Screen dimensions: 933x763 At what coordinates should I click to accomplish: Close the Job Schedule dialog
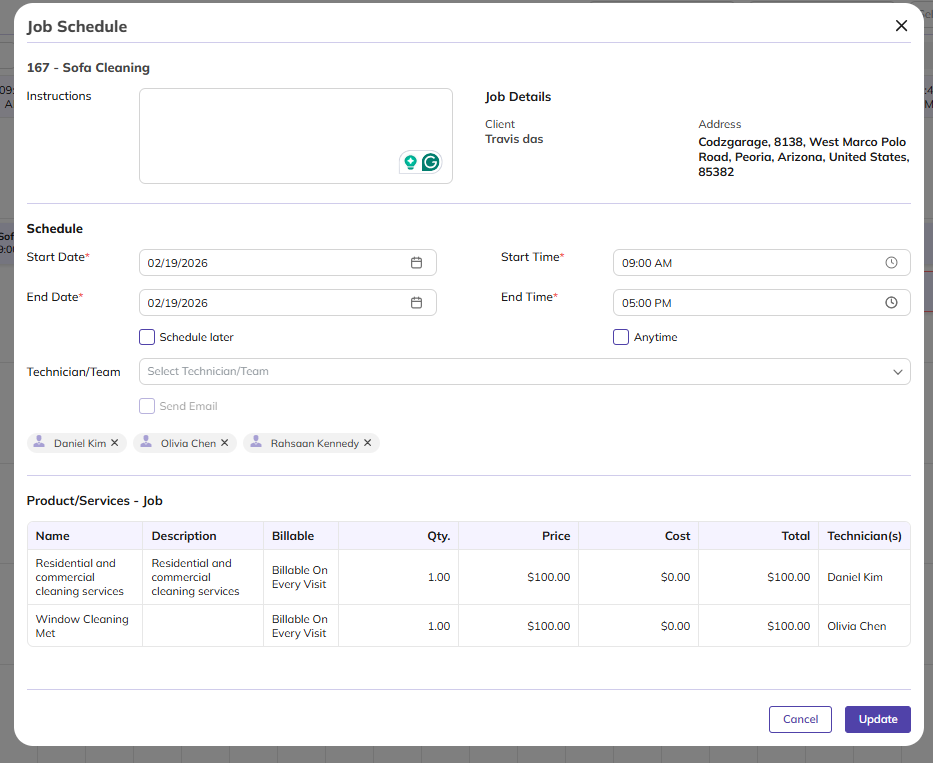coord(901,26)
